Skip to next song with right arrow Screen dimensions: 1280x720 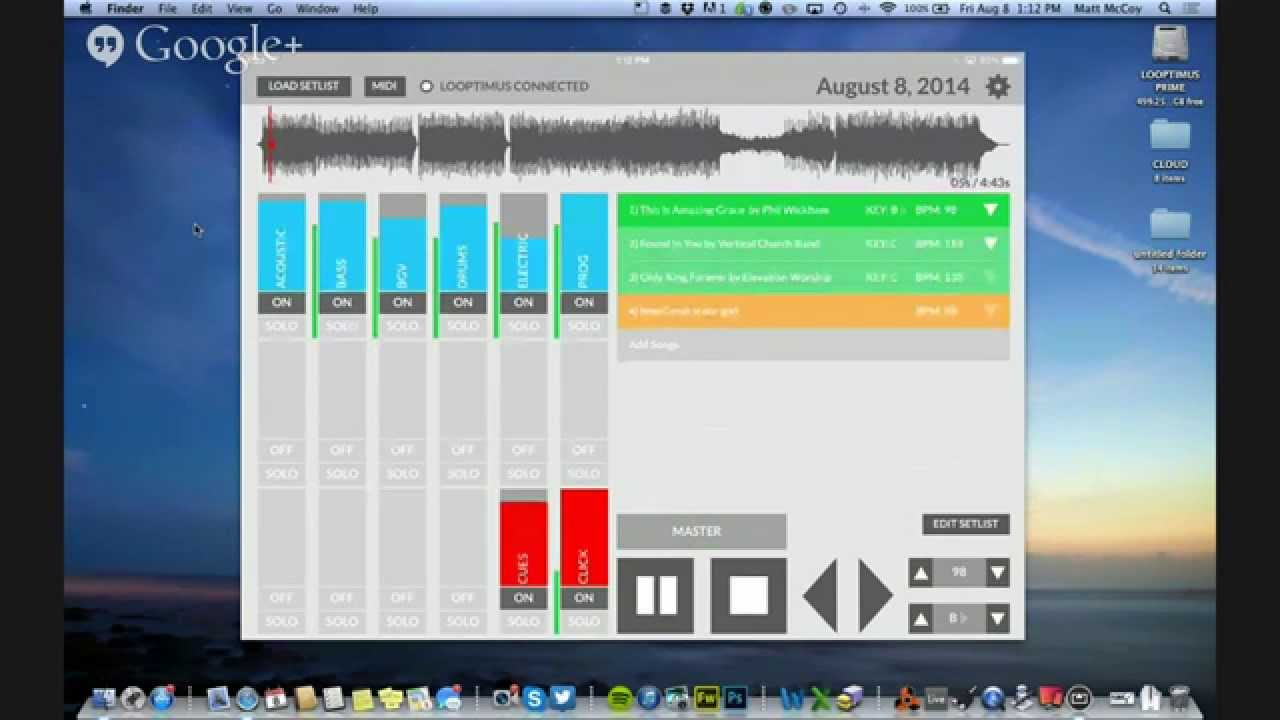coord(875,596)
